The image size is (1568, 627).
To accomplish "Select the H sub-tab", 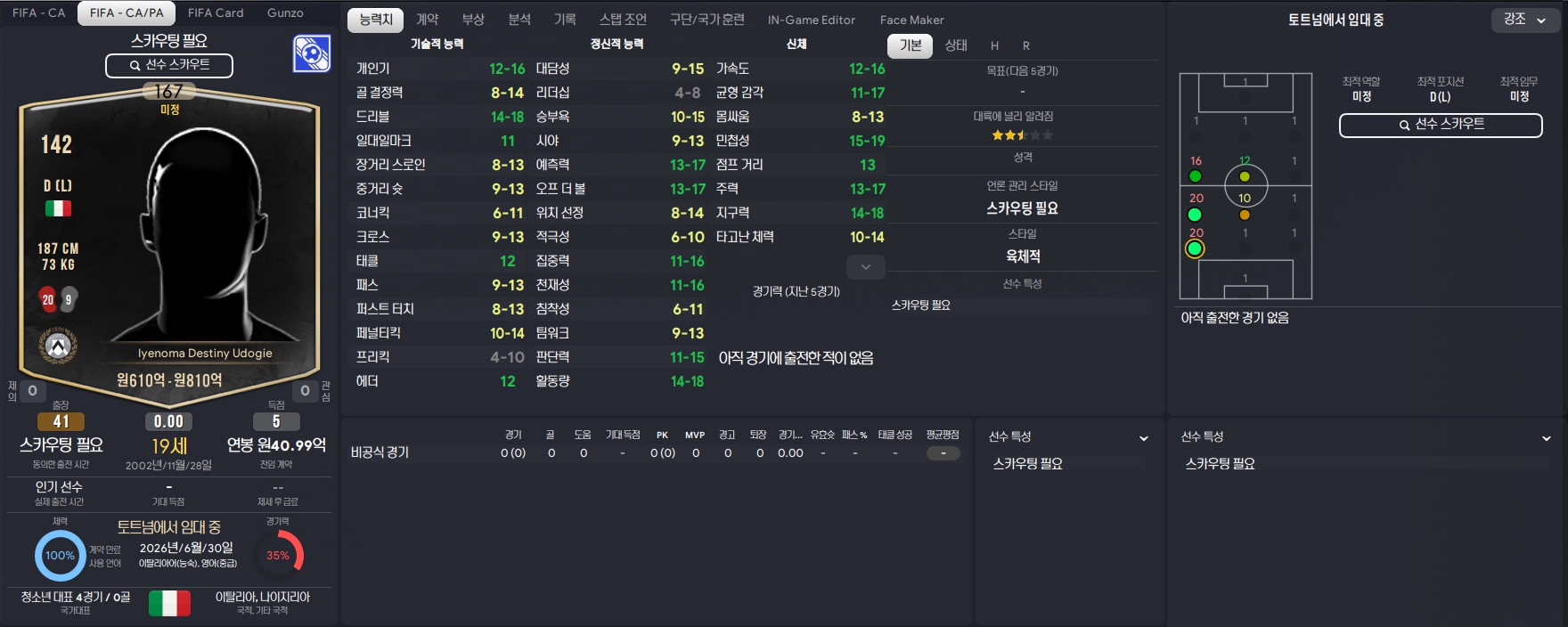I will coord(994,45).
